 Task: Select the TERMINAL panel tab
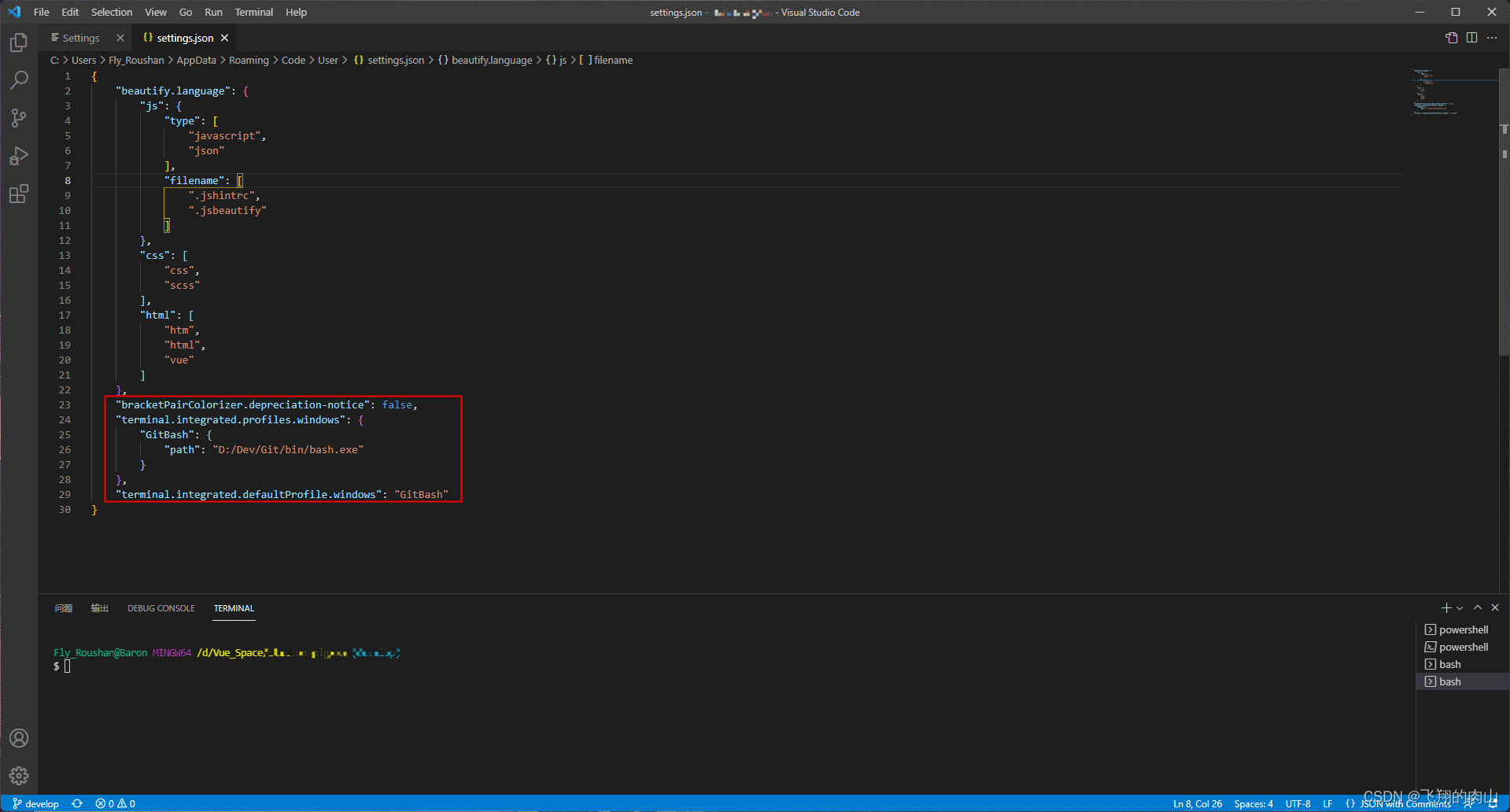click(x=234, y=608)
